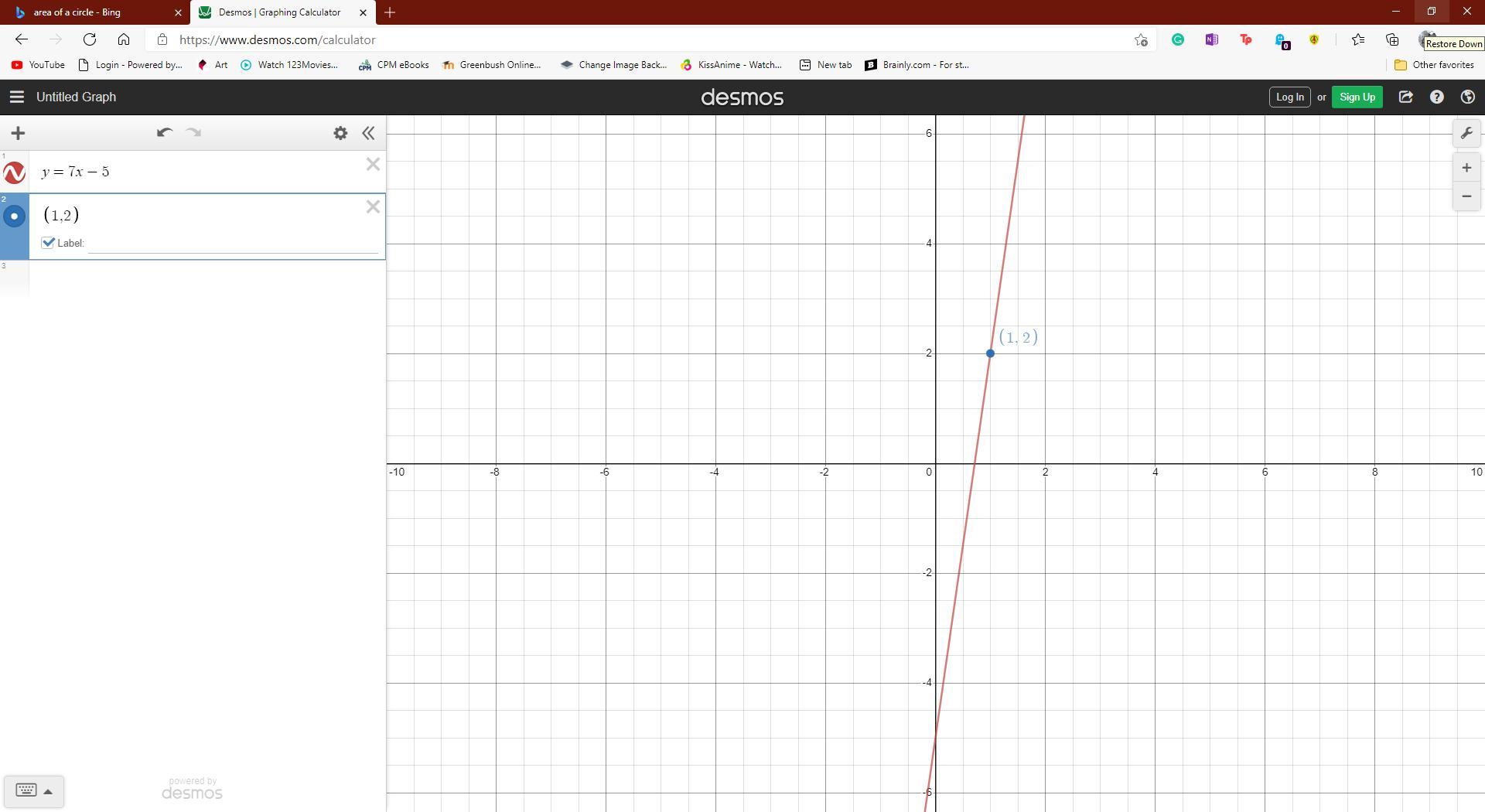Open the YouTube bookmark
This screenshot has height=812, width=1485.
(39, 65)
